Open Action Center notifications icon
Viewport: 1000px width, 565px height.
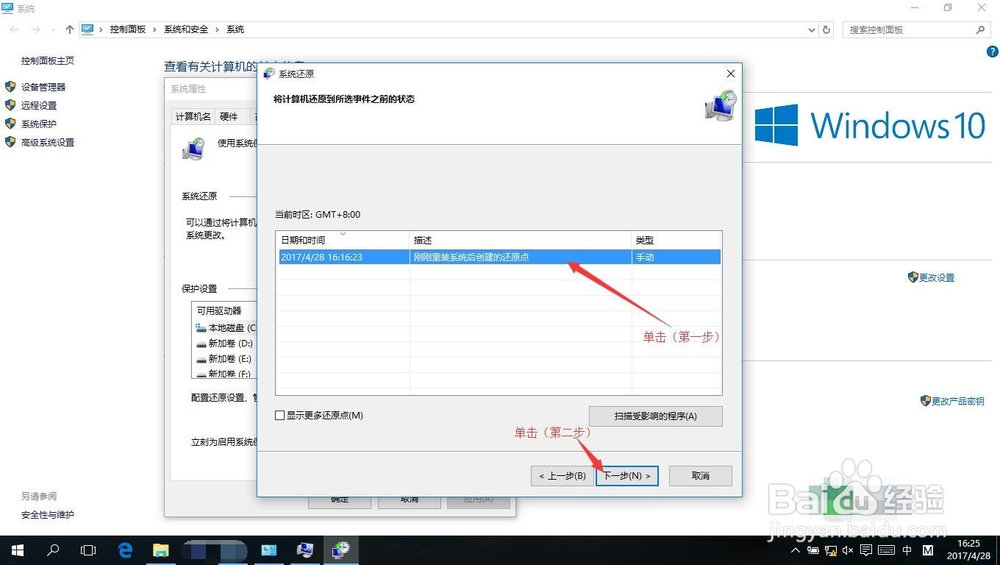(x=866, y=550)
